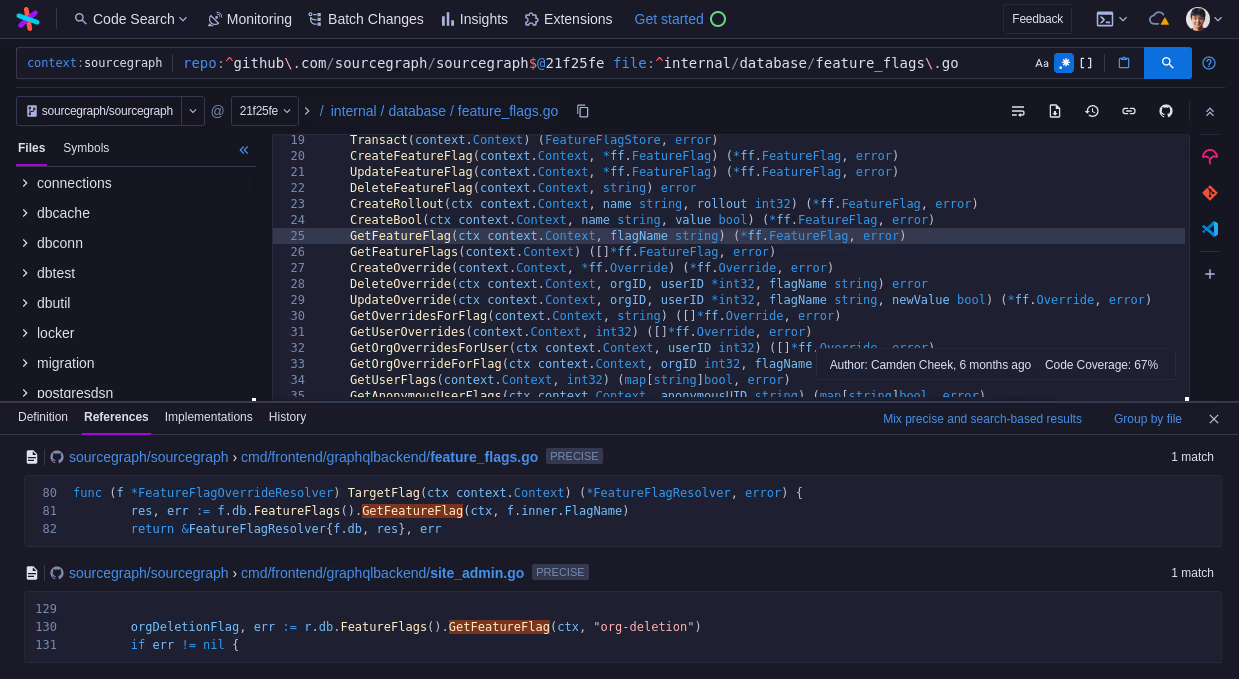Click the Get started link
1239x679 pixels.
[x=680, y=19]
